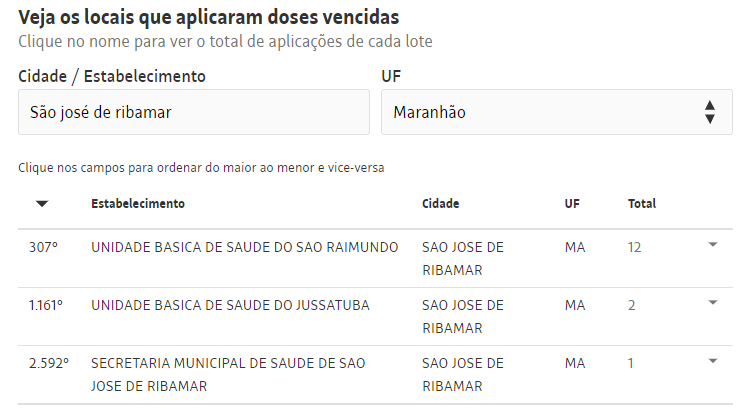Click the up-down arrows on Maranhão selector

709,112
